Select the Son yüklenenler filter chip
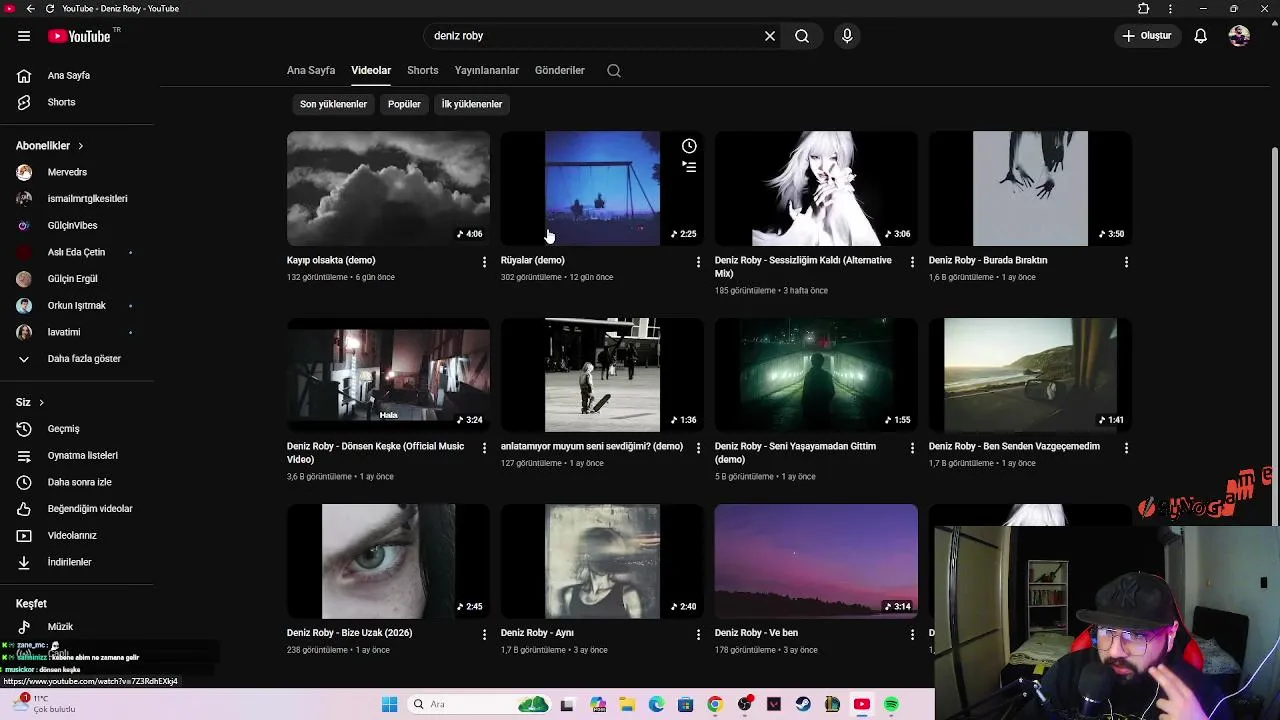Image resolution: width=1280 pixels, height=720 pixels. (333, 104)
